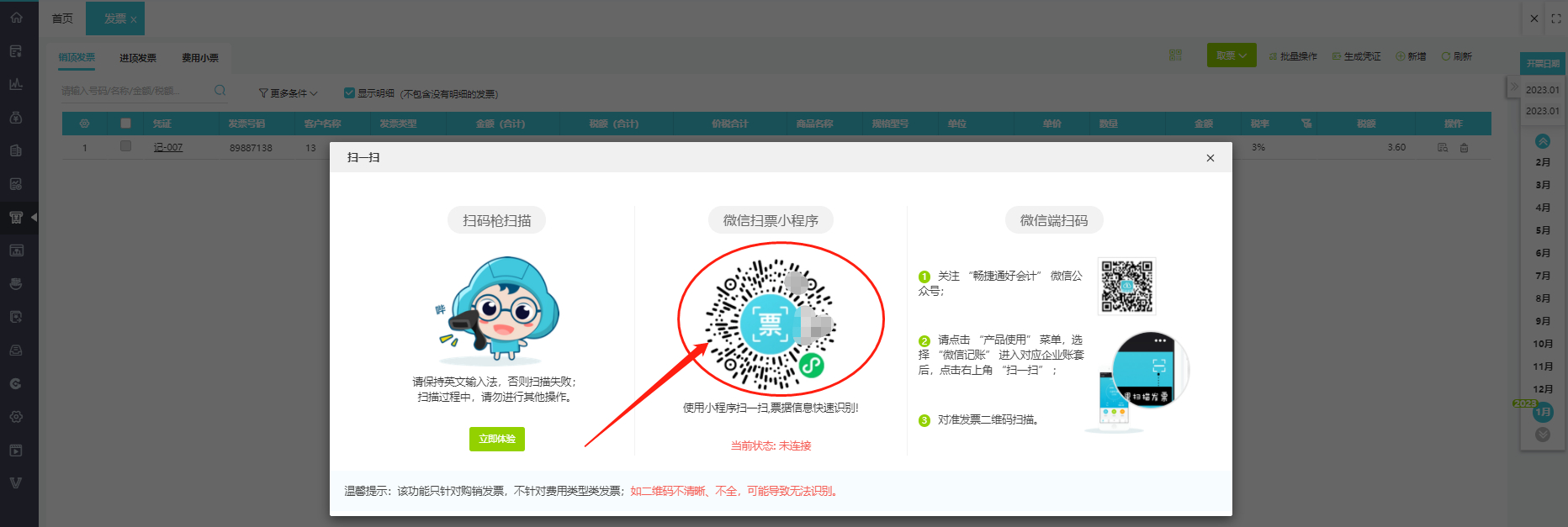The image size is (1568, 527).
Task: Click the 3% tax rate cell
Action: (x=1258, y=147)
